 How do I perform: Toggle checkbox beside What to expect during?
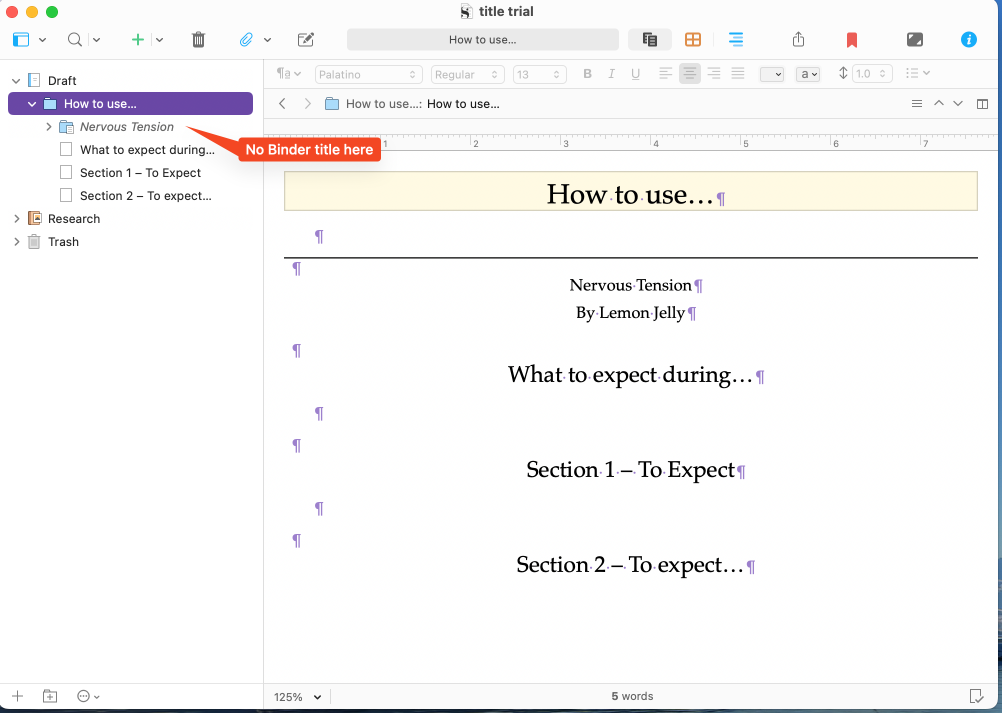[x=66, y=150]
